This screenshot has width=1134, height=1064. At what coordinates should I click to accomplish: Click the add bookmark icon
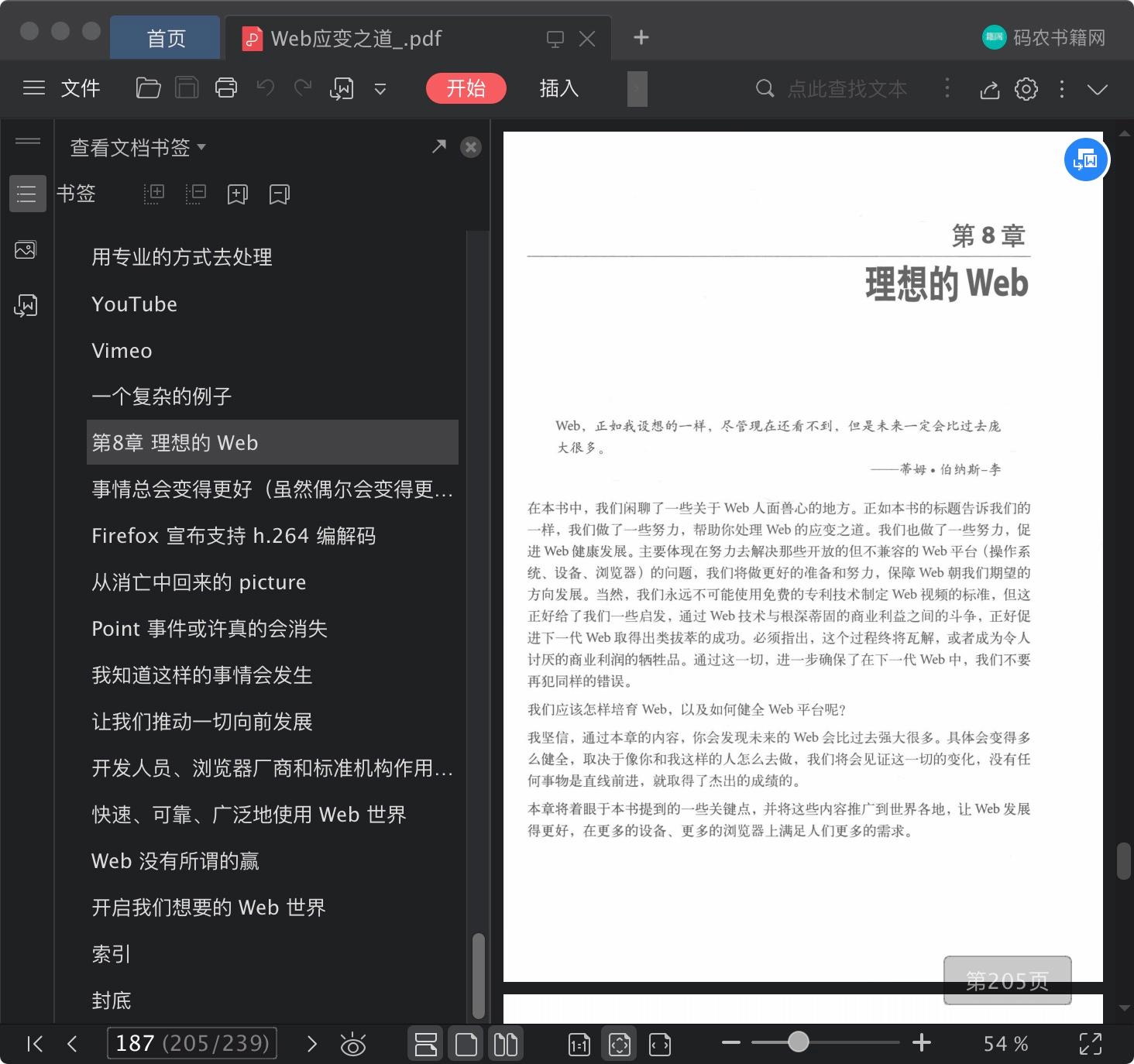[237, 194]
